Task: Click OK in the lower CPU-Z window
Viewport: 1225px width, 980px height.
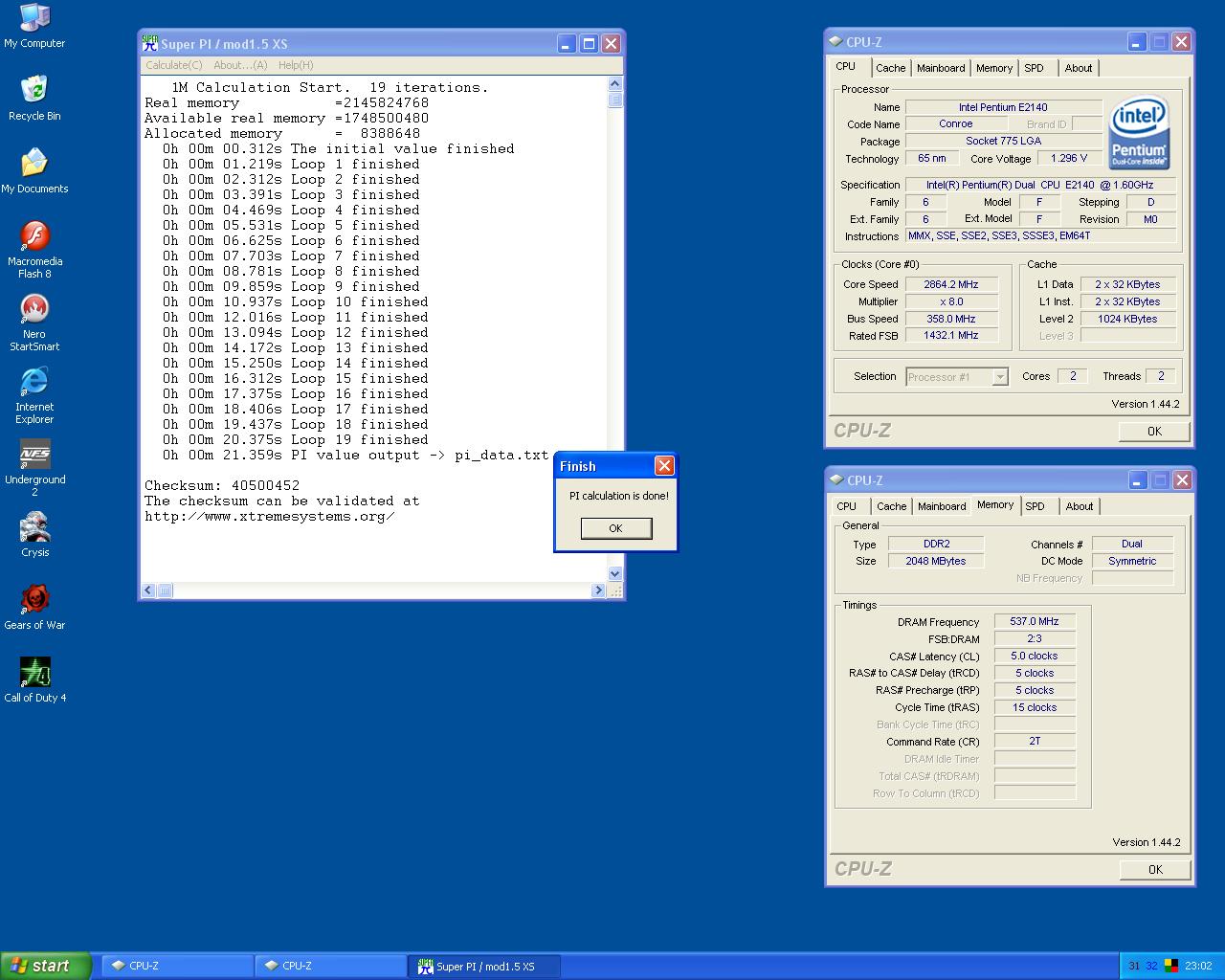Action: point(1155,869)
